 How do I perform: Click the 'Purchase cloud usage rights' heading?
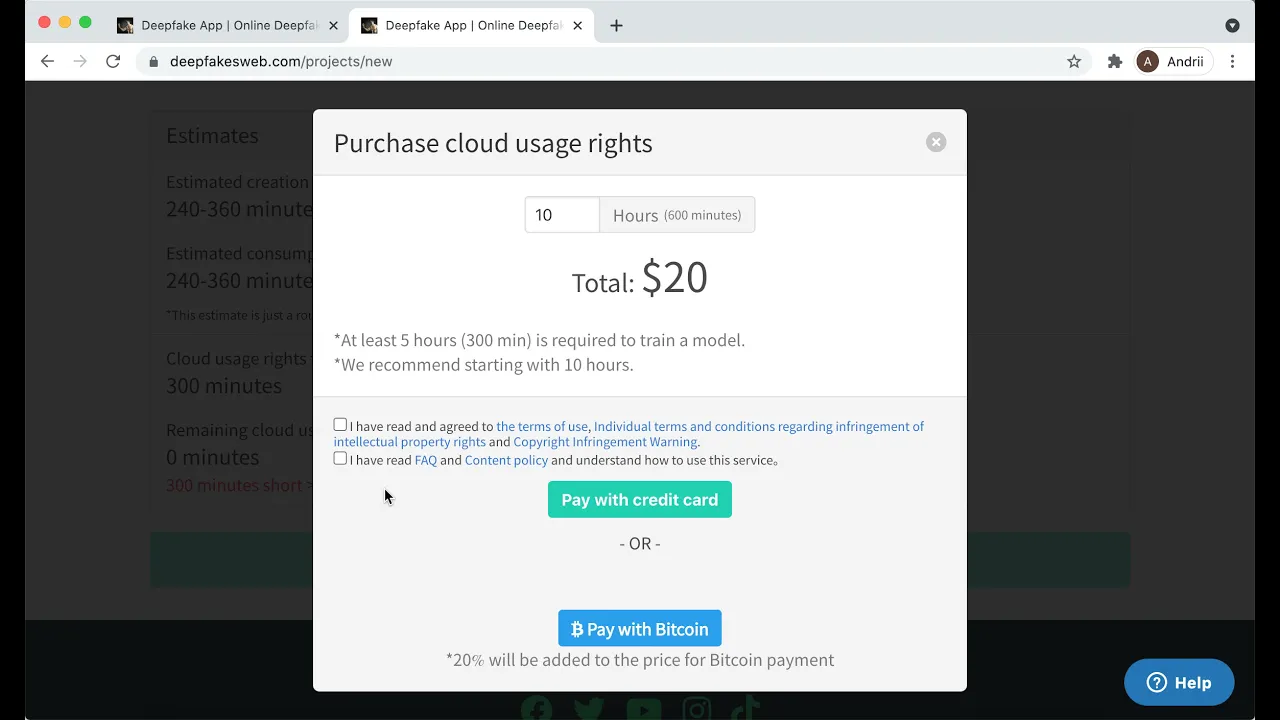point(493,143)
